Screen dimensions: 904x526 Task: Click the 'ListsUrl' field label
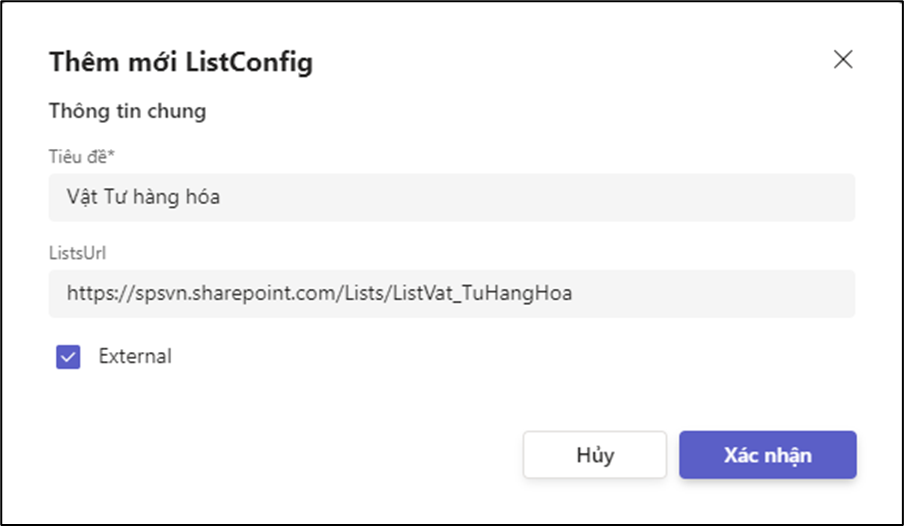point(77,252)
